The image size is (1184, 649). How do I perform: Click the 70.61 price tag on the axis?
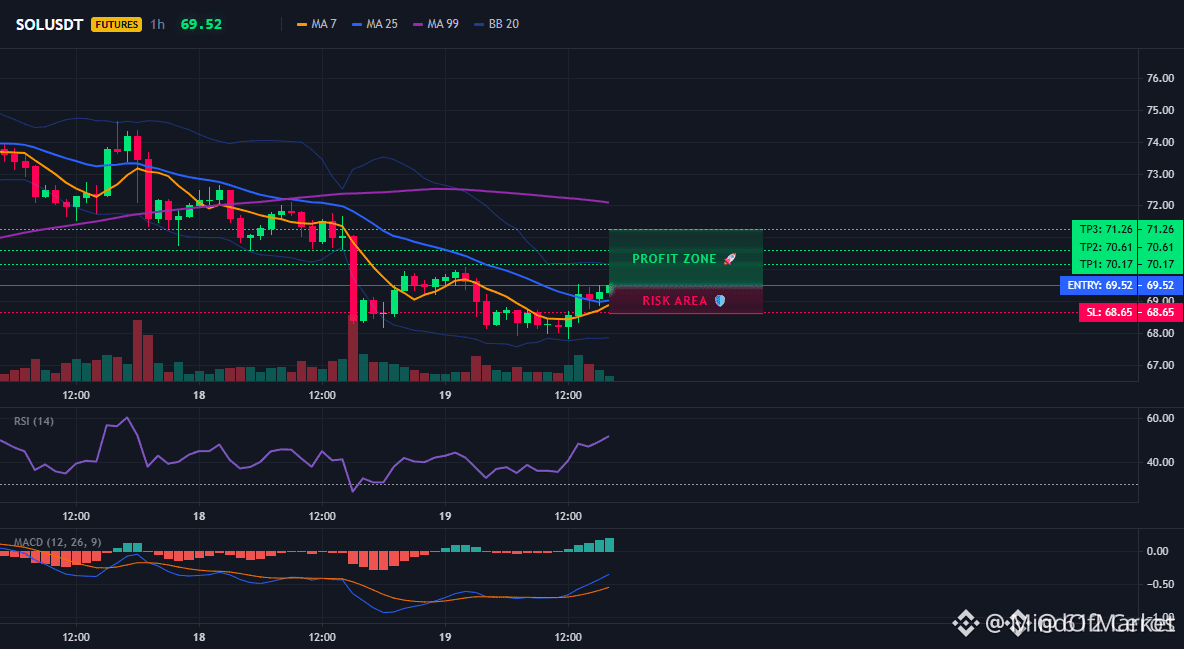[1161, 247]
